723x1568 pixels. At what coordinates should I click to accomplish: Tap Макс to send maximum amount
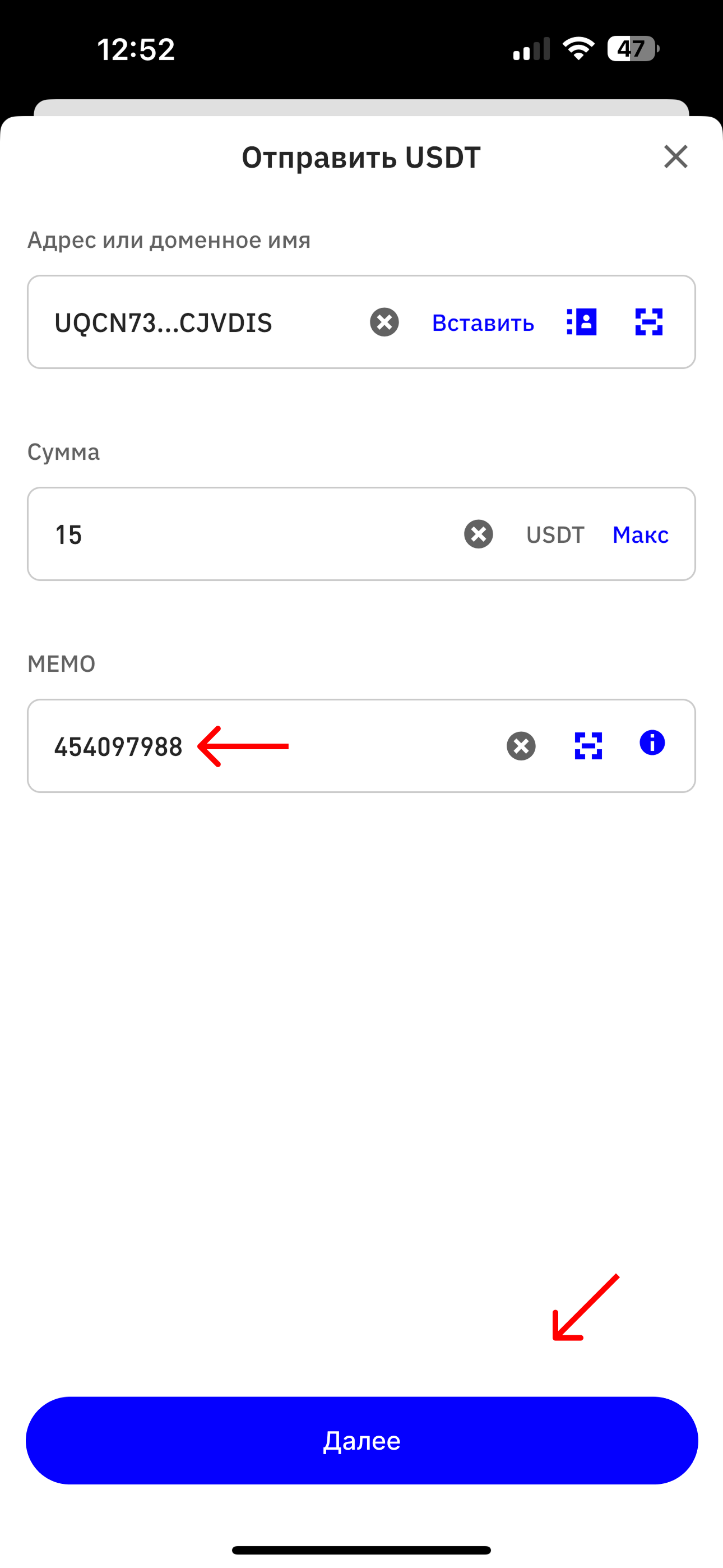[640, 534]
